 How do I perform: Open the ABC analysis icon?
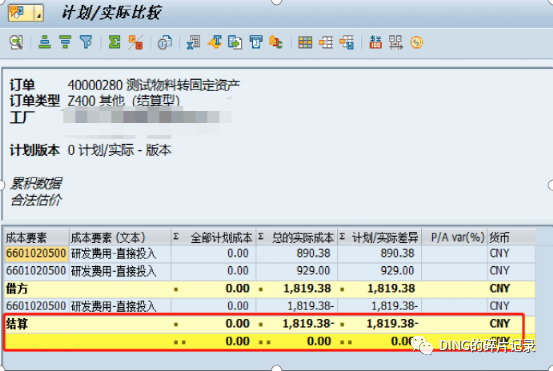click(276, 43)
